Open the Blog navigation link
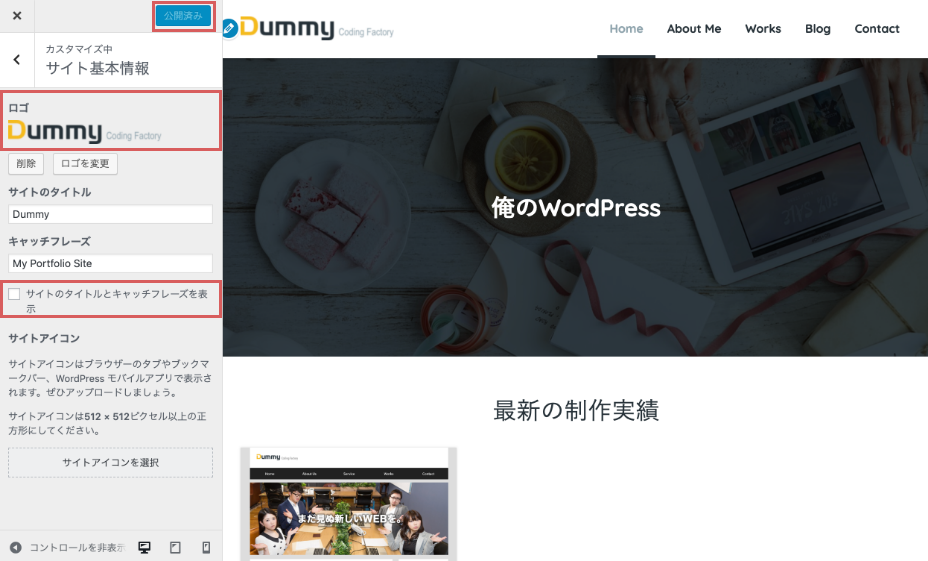This screenshot has height=561, width=928. point(817,29)
